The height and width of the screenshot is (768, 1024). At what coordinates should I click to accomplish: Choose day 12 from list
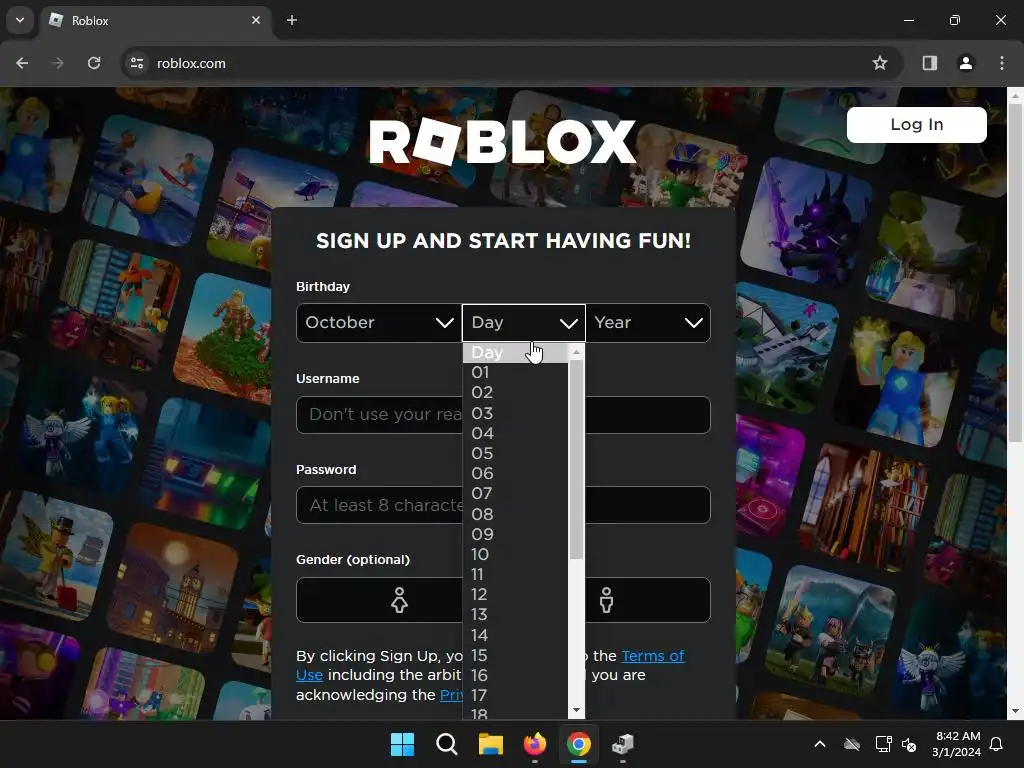(515, 595)
